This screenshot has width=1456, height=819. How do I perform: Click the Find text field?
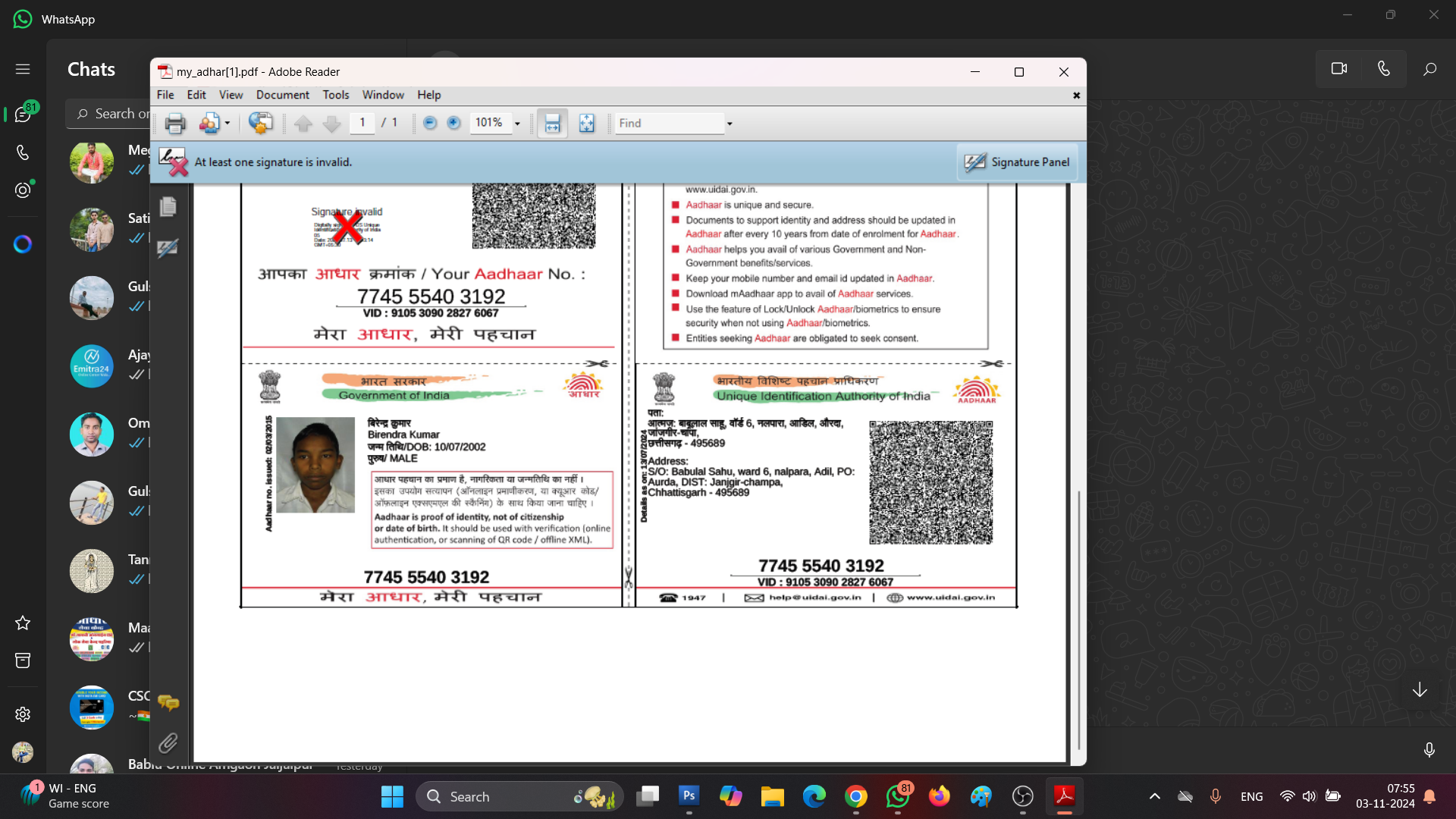point(669,124)
